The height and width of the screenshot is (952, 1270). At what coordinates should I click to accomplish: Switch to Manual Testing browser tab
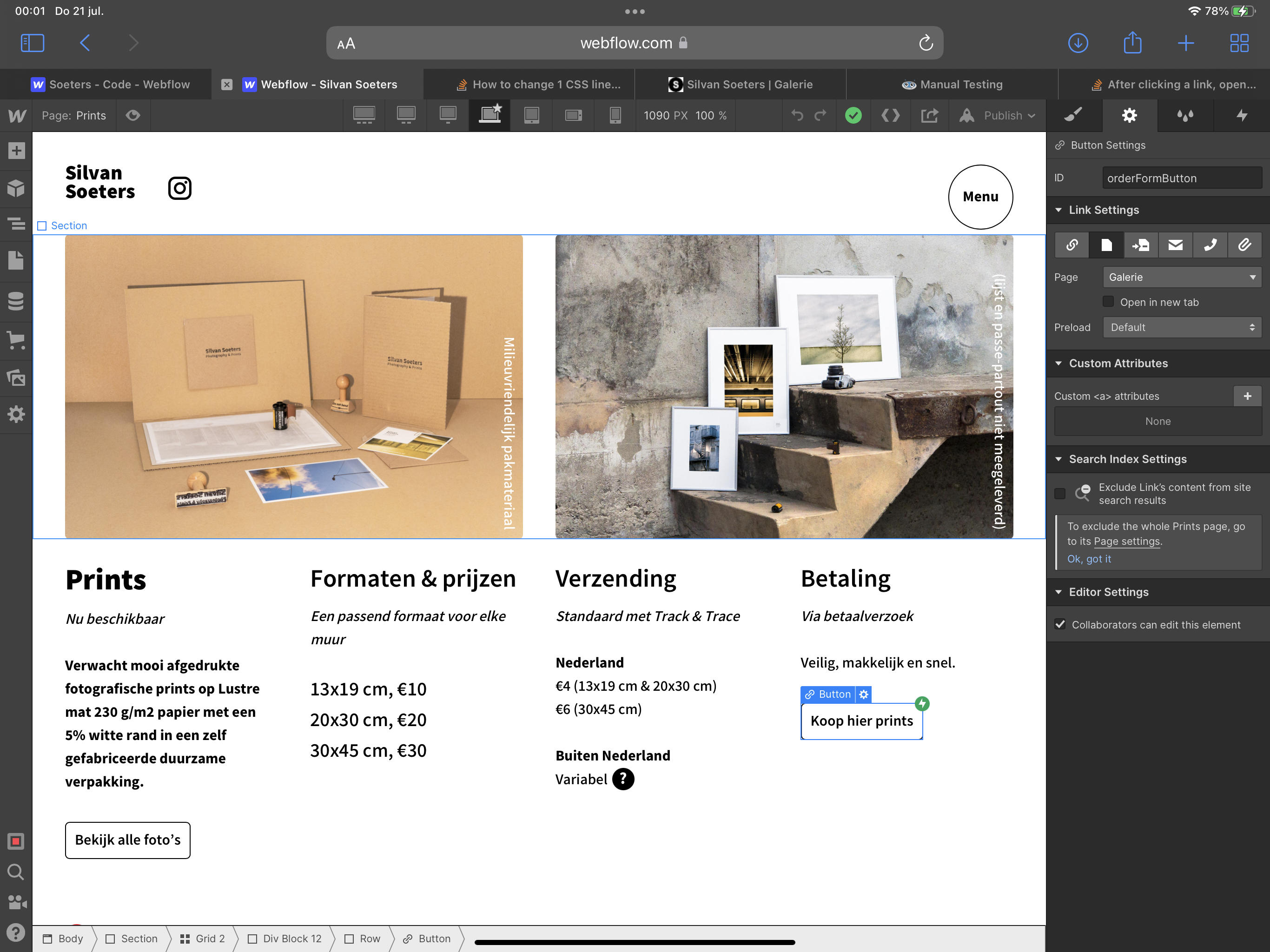pyautogui.click(x=952, y=85)
